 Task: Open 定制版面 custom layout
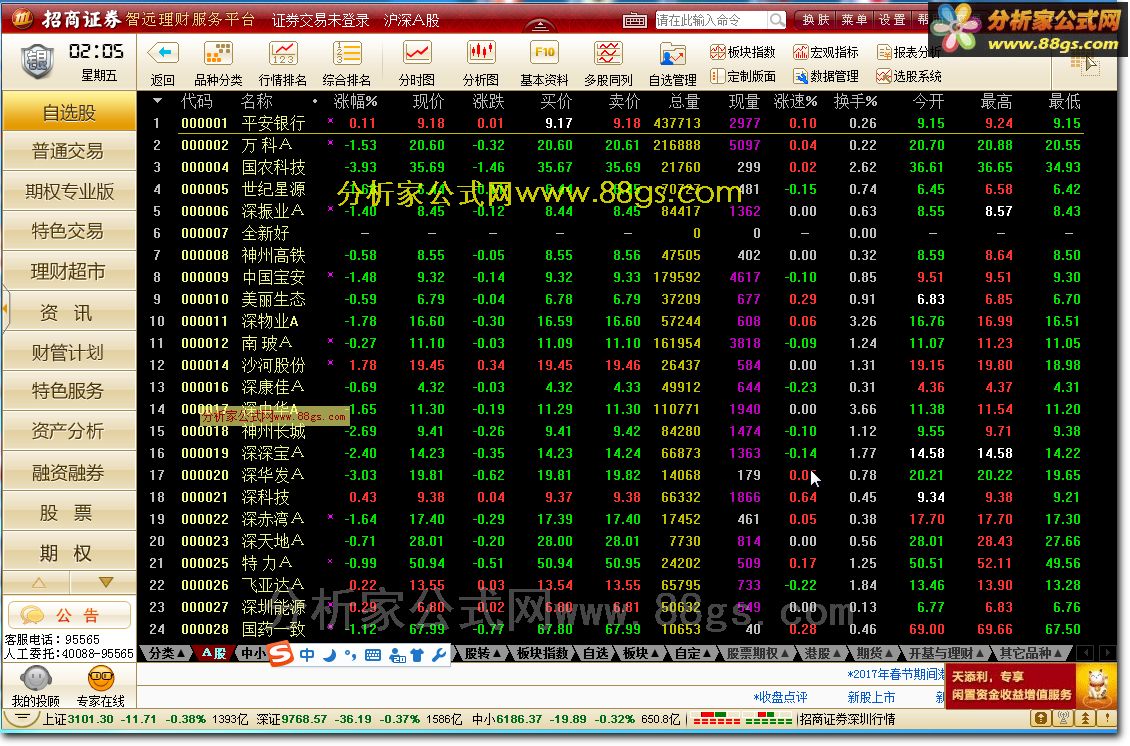[742, 76]
